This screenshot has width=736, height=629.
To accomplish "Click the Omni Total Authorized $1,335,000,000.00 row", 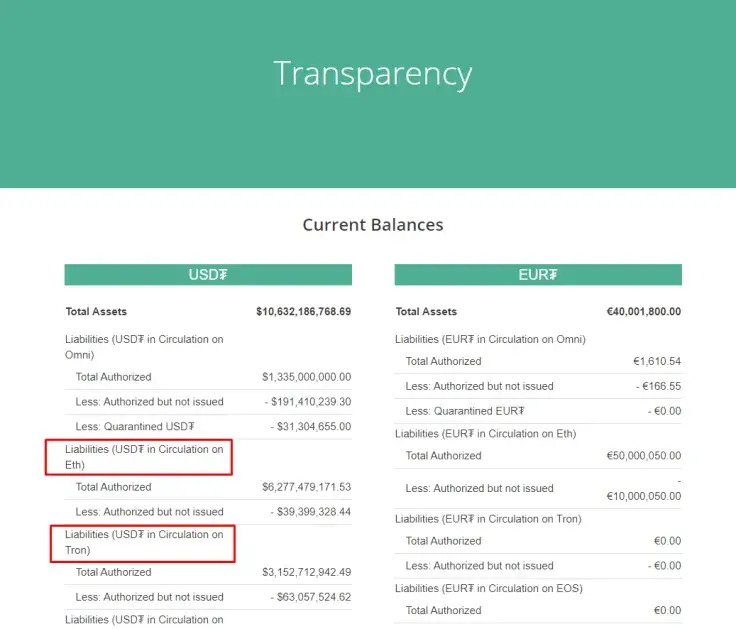I will pyautogui.click(x=208, y=377).
